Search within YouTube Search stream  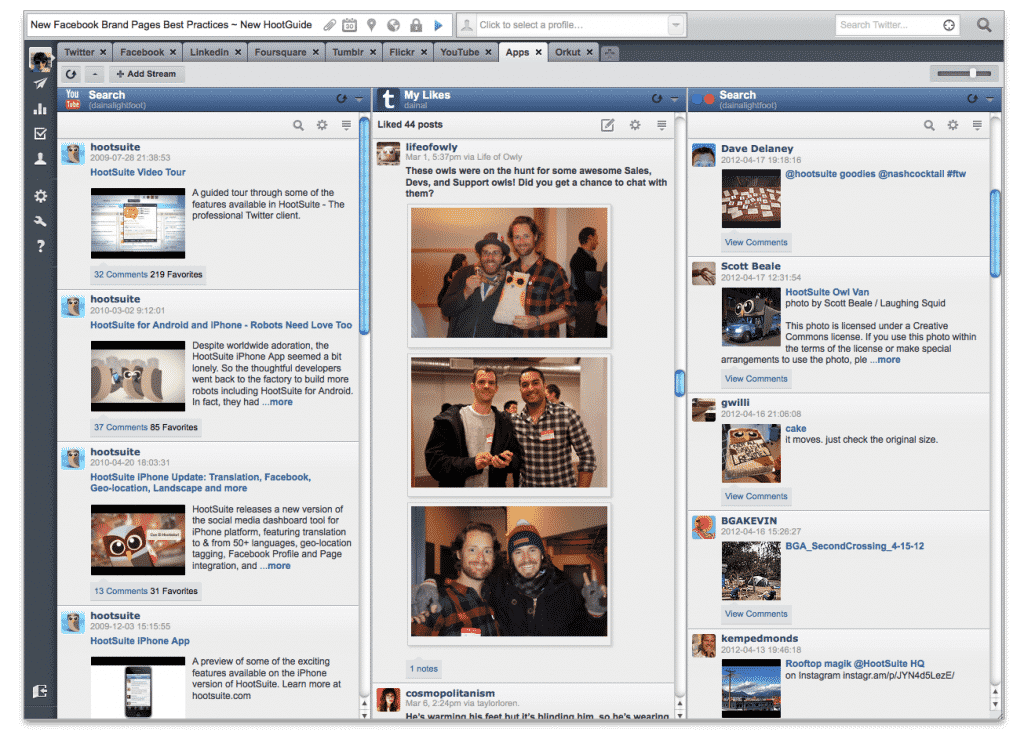298,125
